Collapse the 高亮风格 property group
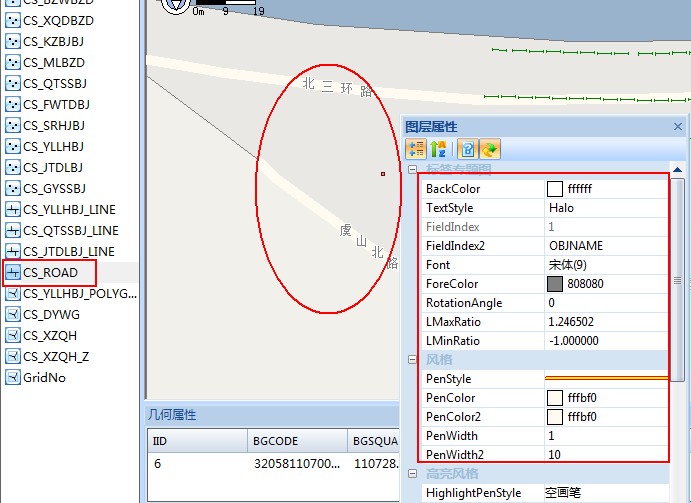The width and height of the screenshot is (691, 503). coord(412,474)
